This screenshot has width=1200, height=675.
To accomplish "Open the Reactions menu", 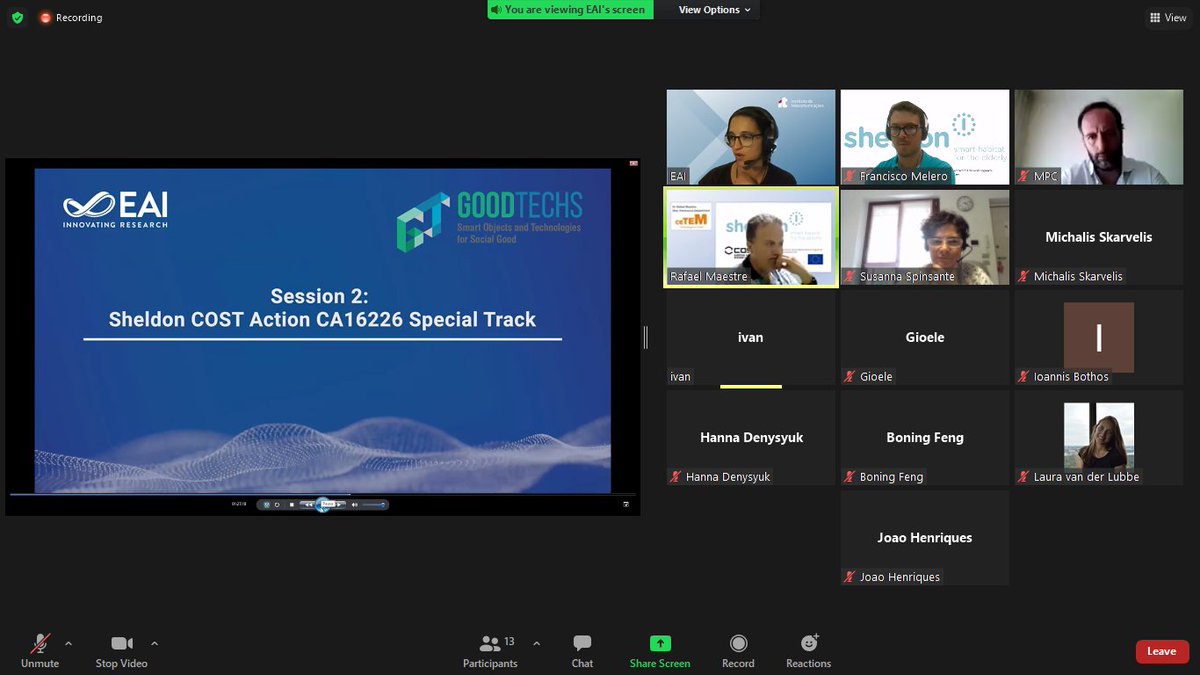I will (x=808, y=650).
